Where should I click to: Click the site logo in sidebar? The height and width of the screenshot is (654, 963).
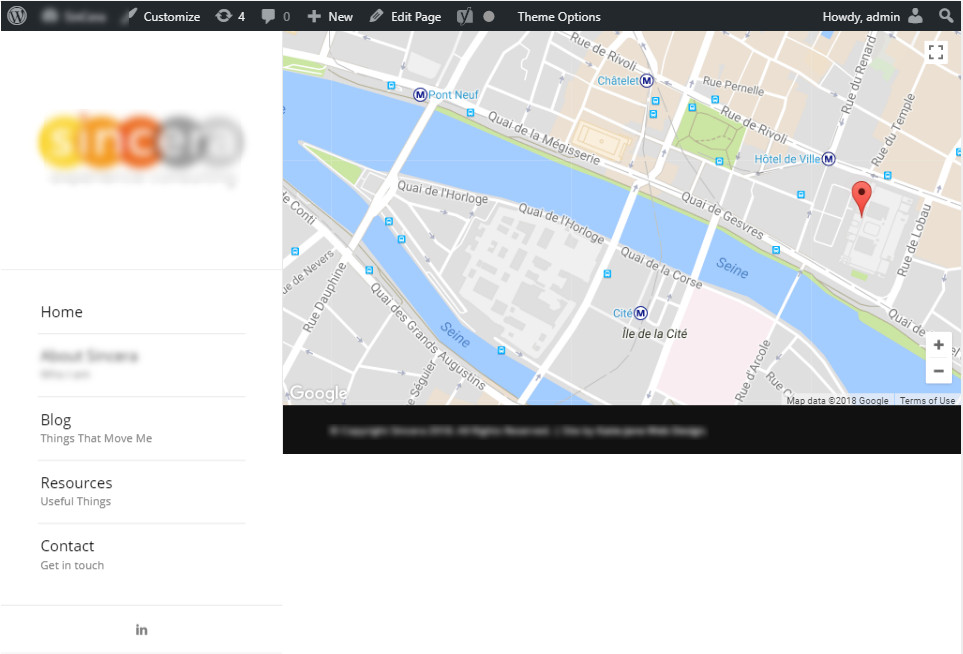pyautogui.click(x=141, y=149)
